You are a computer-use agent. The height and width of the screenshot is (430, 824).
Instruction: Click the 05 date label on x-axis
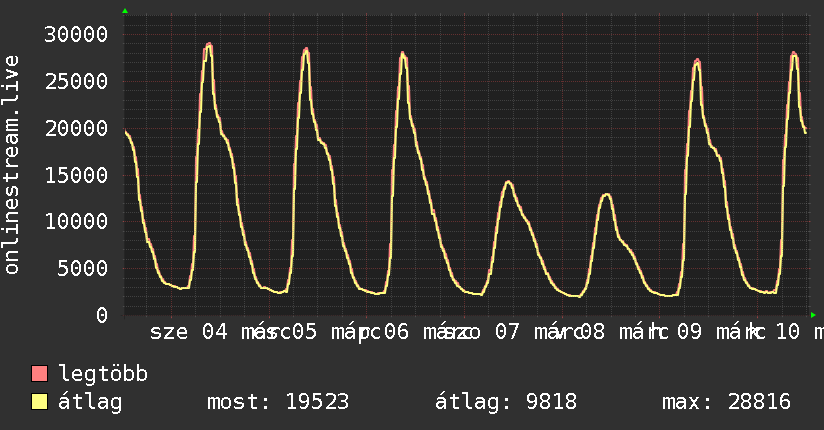[305, 332]
